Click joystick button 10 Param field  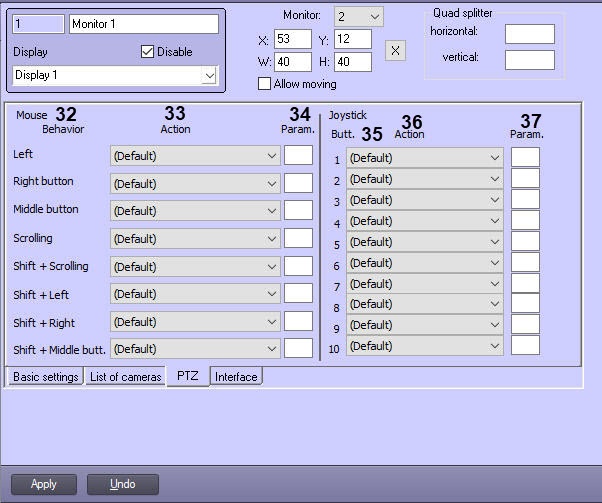pos(525,345)
